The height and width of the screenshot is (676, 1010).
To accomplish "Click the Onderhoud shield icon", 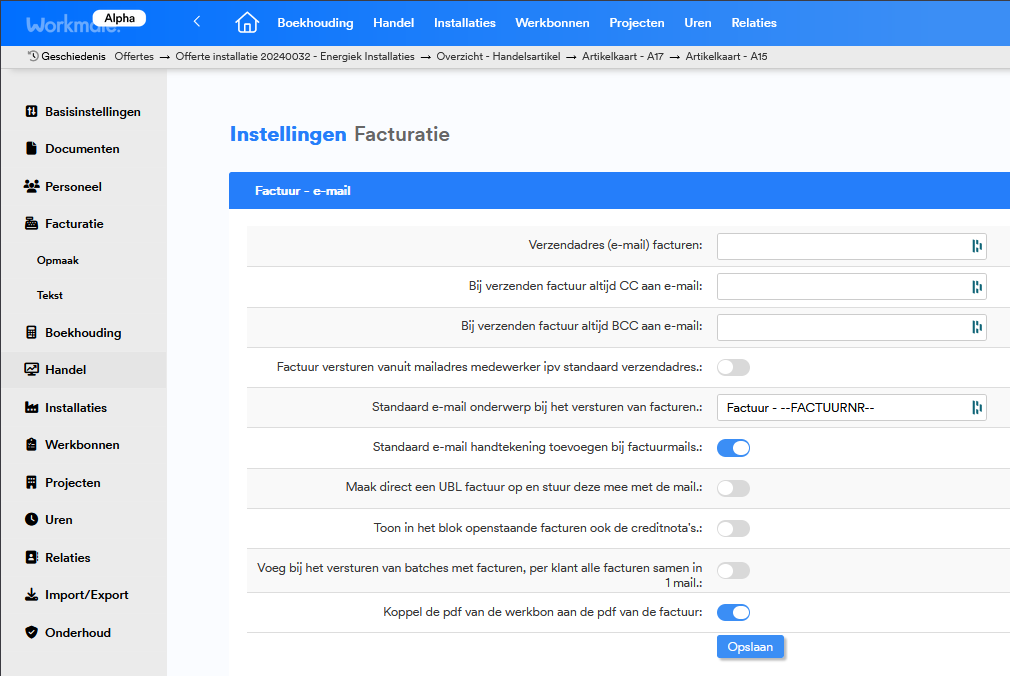I will [x=31, y=633].
